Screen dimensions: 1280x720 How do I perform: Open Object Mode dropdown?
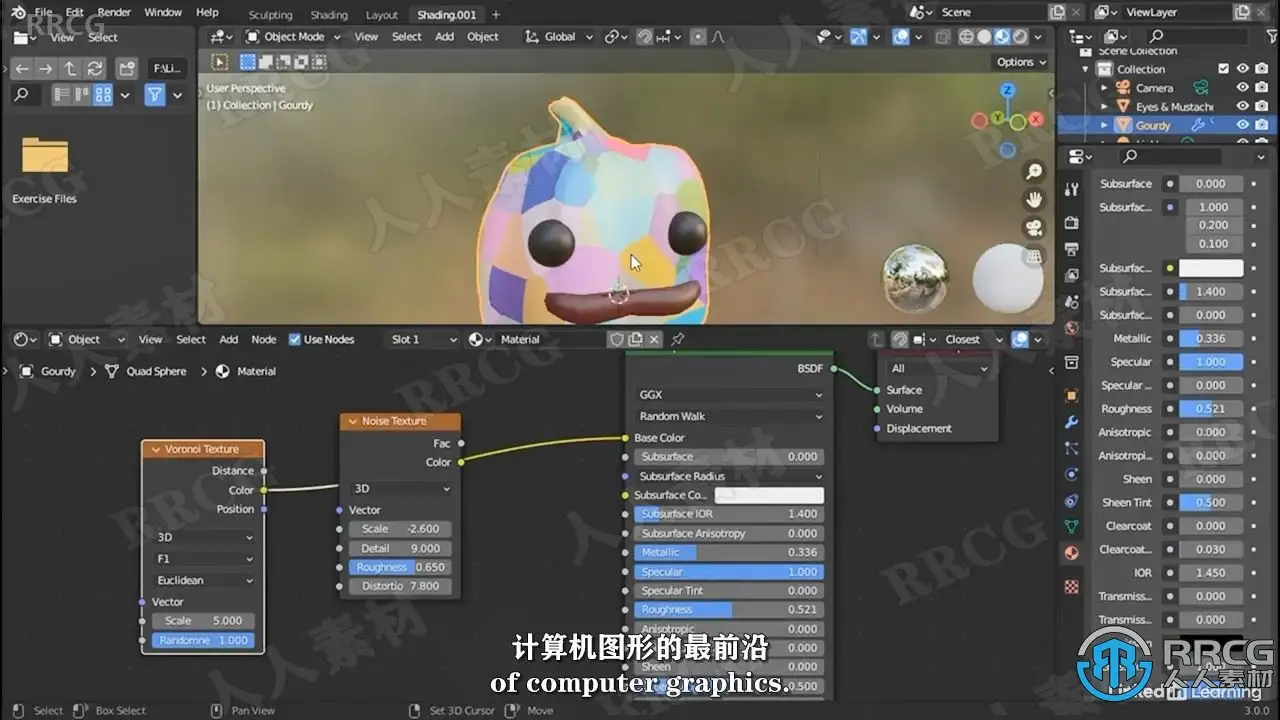coord(293,37)
